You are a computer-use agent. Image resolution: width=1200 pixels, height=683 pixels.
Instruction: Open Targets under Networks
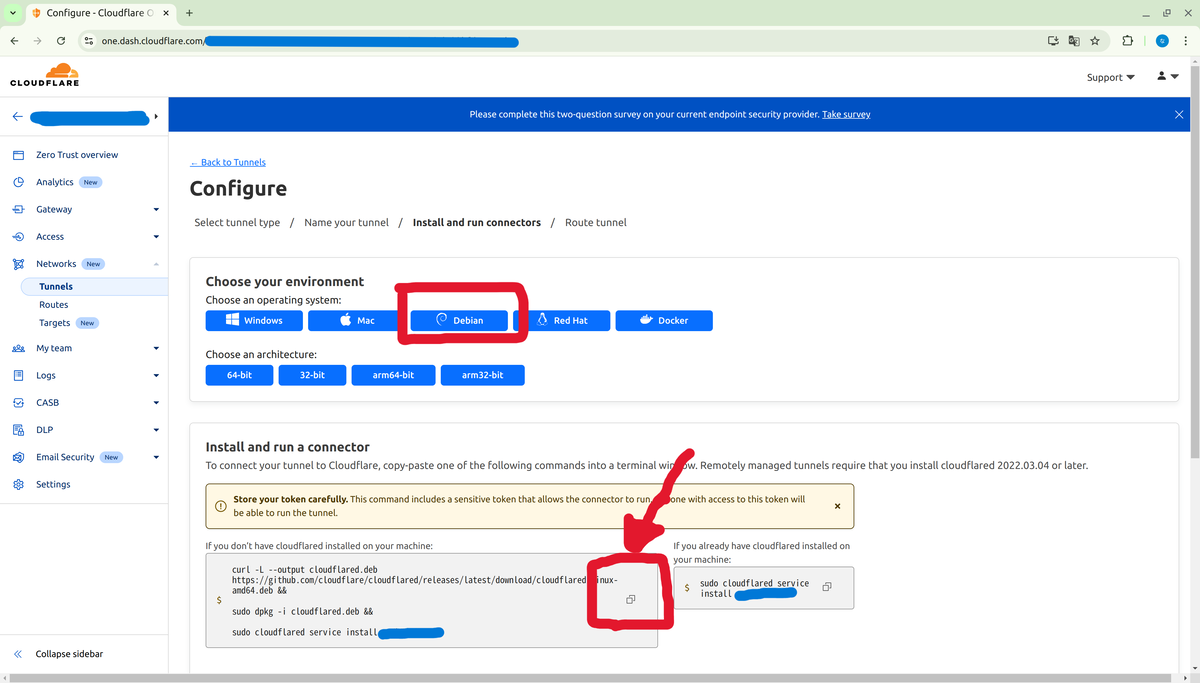click(x=55, y=323)
